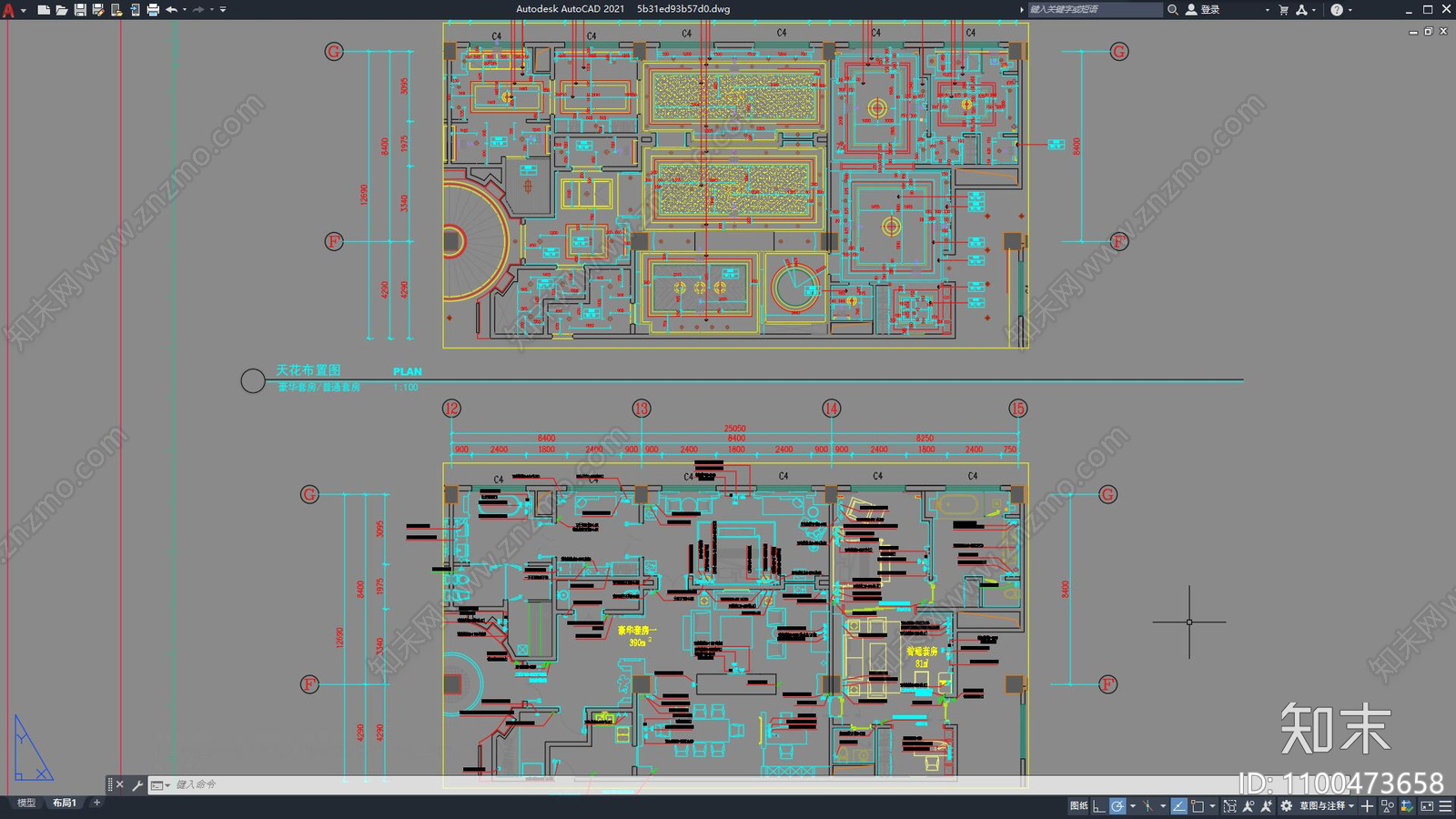Click the Plot printer icon
The height and width of the screenshot is (819, 1456).
pos(153,9)
